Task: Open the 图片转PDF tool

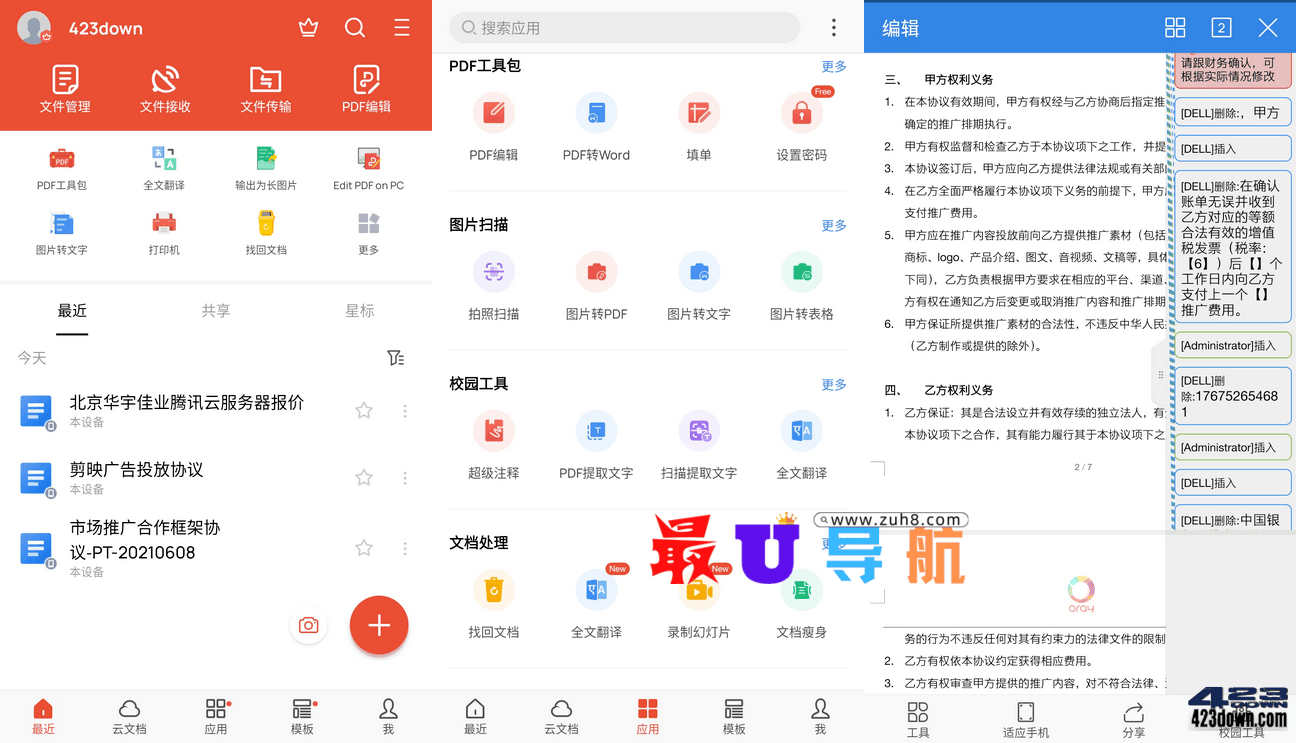Action: pos(596,286)
